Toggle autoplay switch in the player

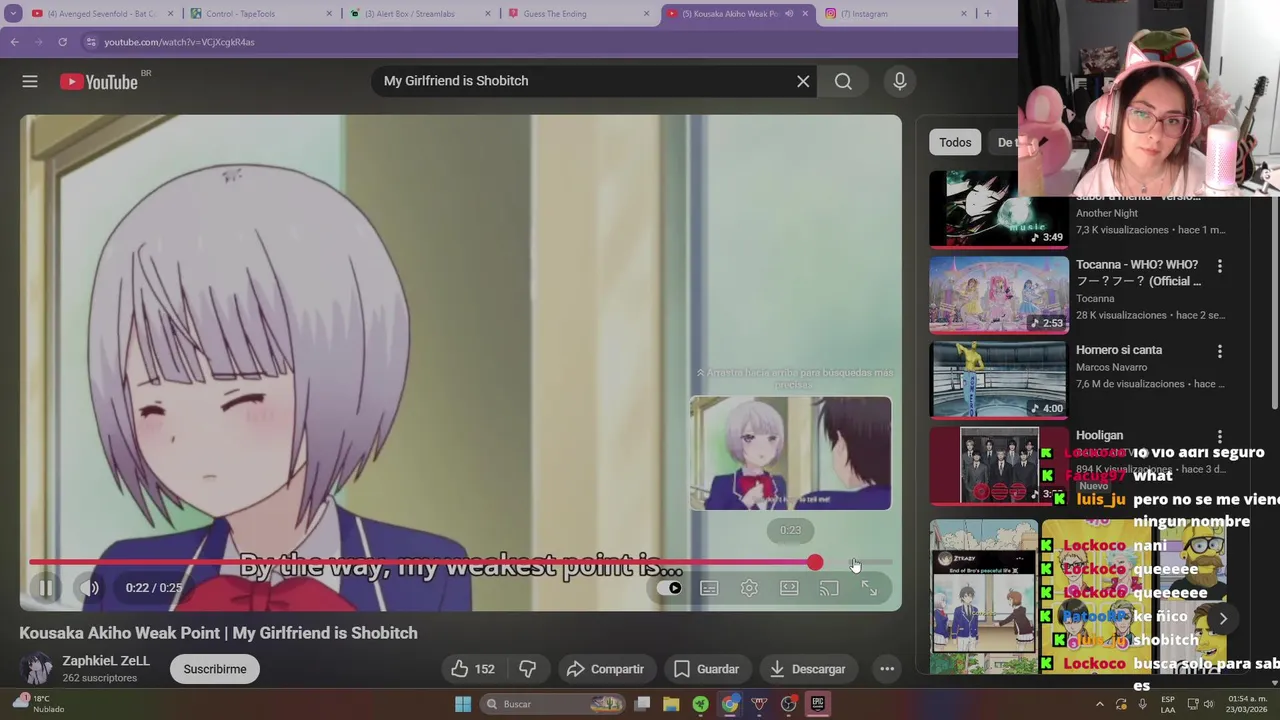(x=670, y=588)
